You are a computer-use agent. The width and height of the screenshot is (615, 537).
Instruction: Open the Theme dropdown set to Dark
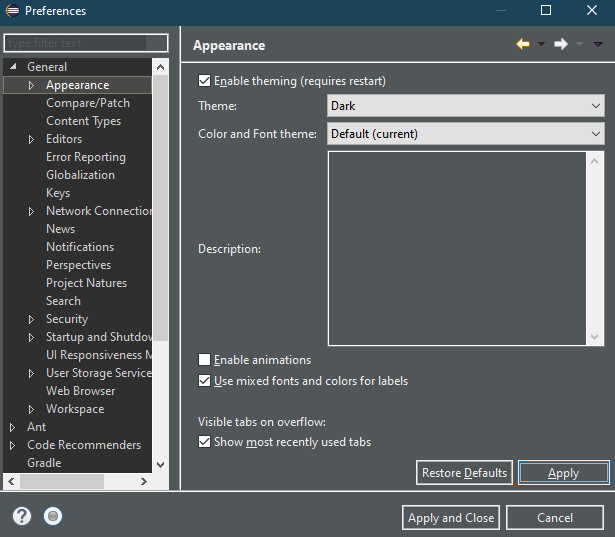coord(465,106)
